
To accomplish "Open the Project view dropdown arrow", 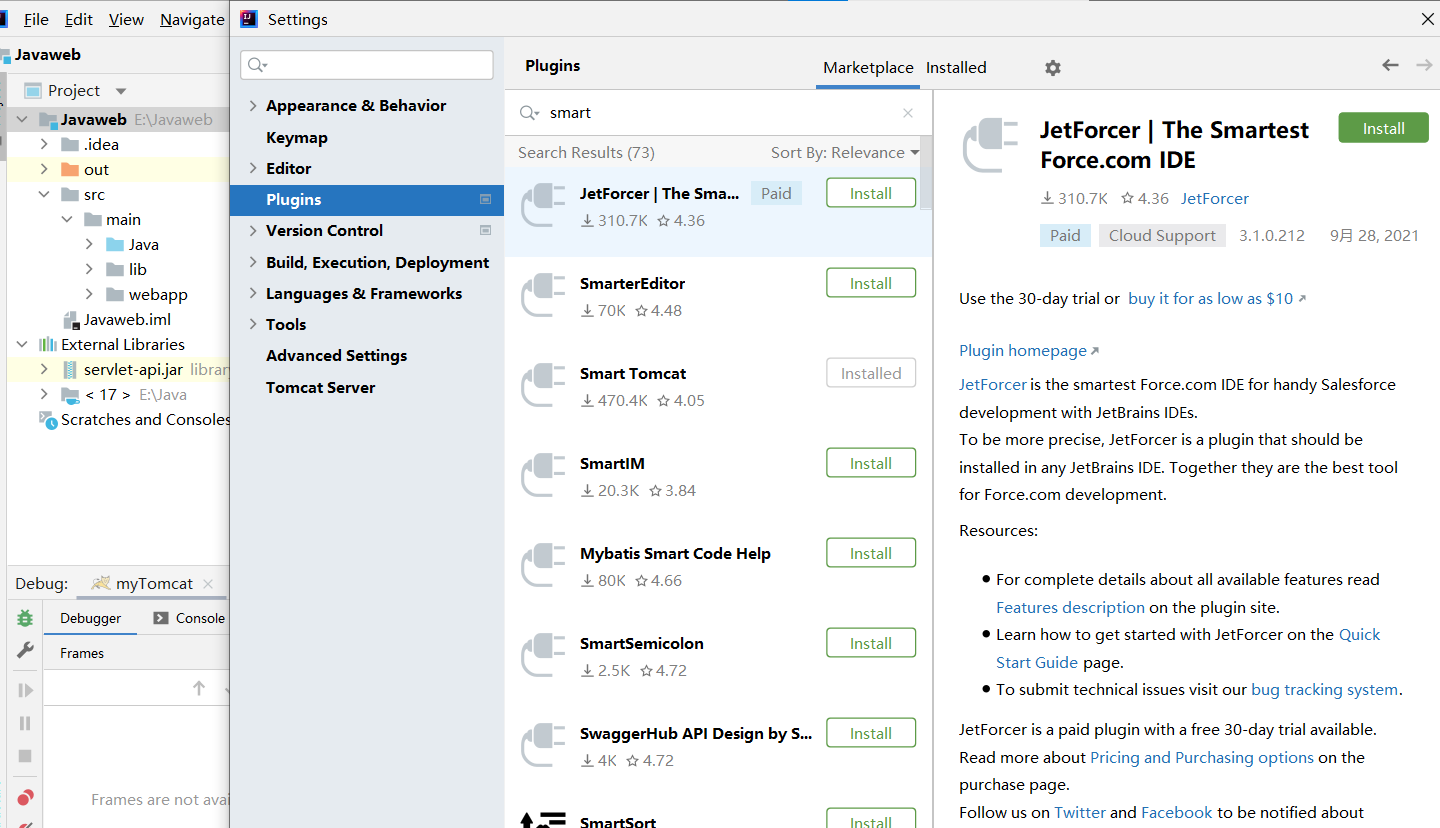I will [x=121, y=91].
